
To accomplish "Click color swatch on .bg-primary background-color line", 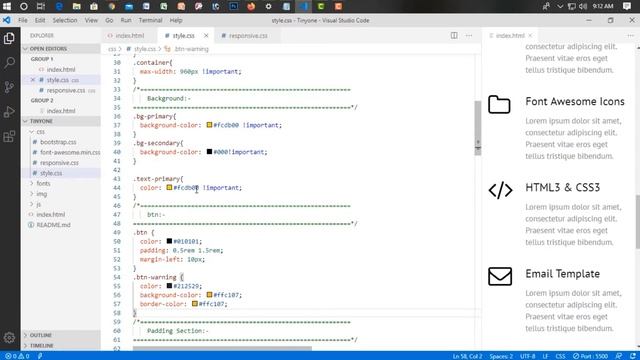I will tap(209, 125).
